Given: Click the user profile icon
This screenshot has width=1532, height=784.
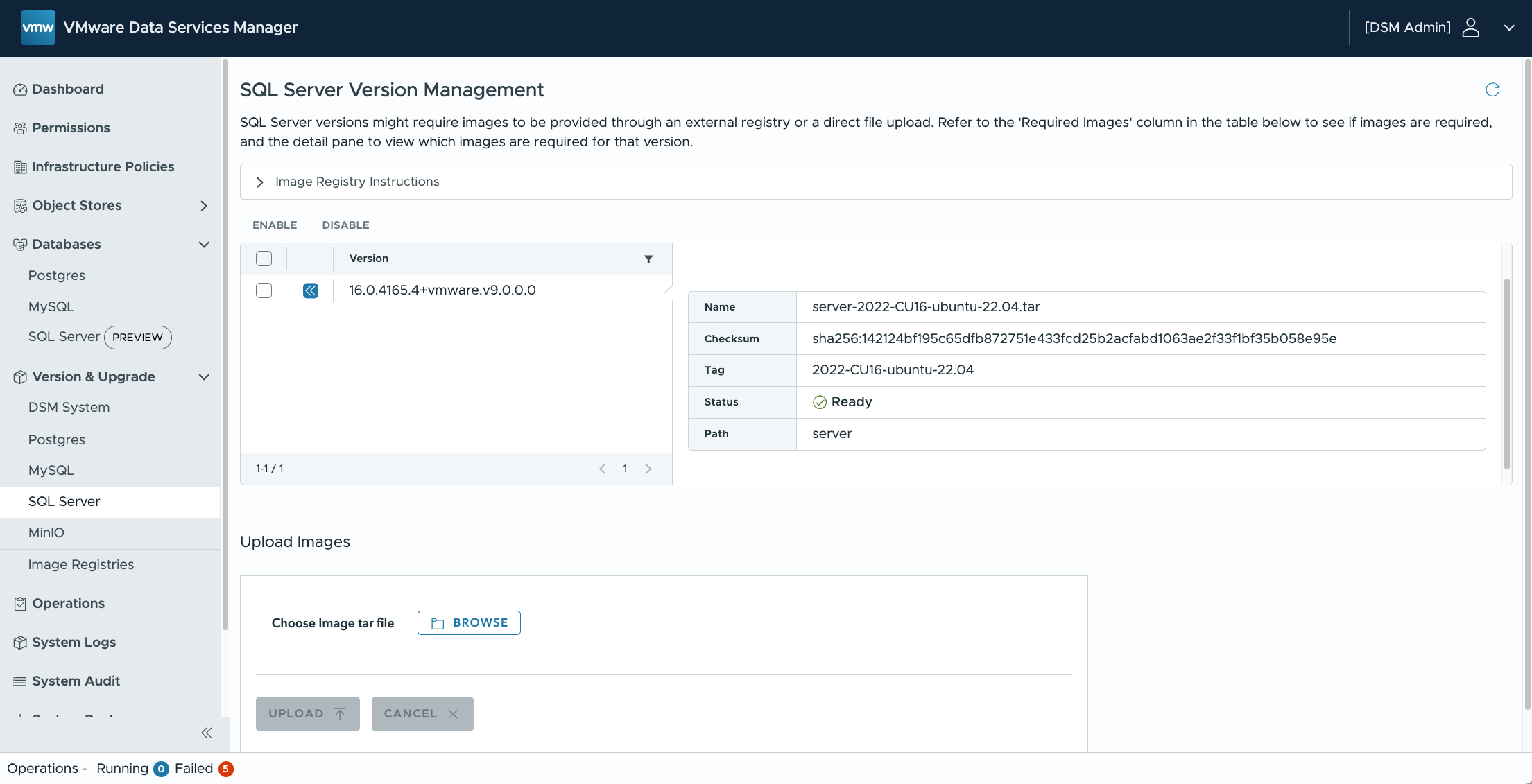Looking at the screenshot, I should 1470,28.
